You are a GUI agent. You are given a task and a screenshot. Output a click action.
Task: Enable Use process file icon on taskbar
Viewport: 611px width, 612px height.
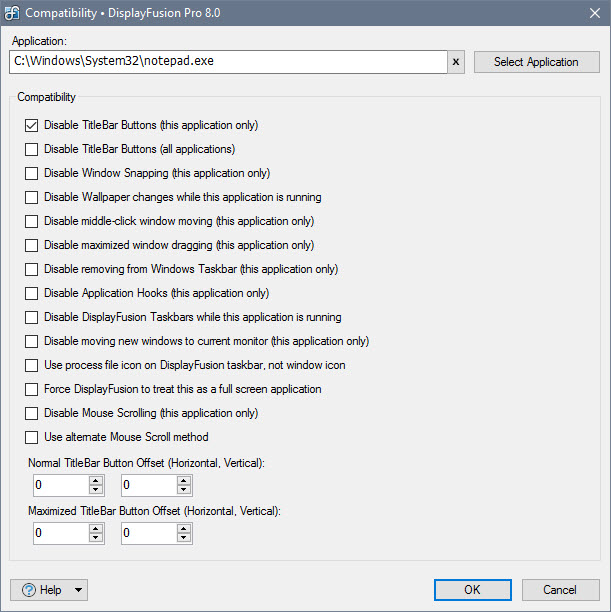(32, 365)
